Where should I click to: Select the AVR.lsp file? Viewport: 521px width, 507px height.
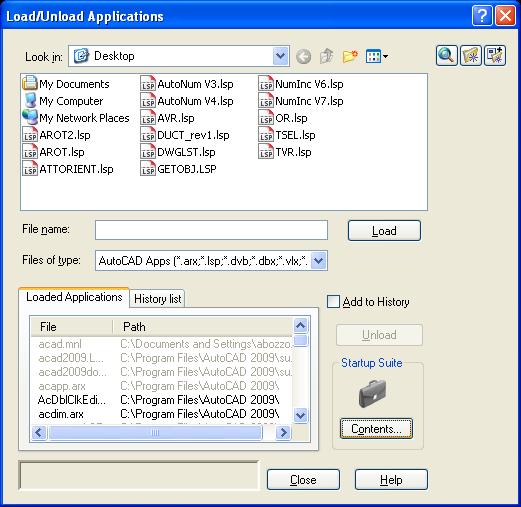(x=168, y=118)
